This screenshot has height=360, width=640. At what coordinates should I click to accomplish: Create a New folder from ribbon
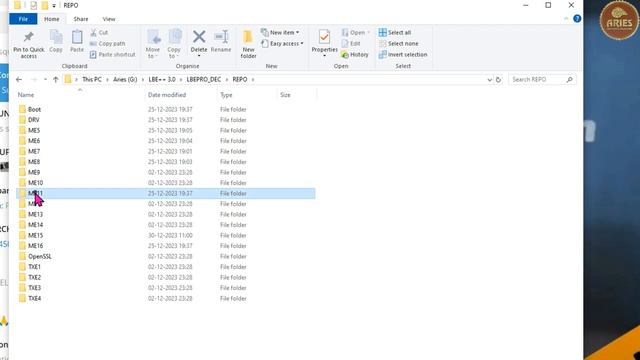tap(248, 44)
